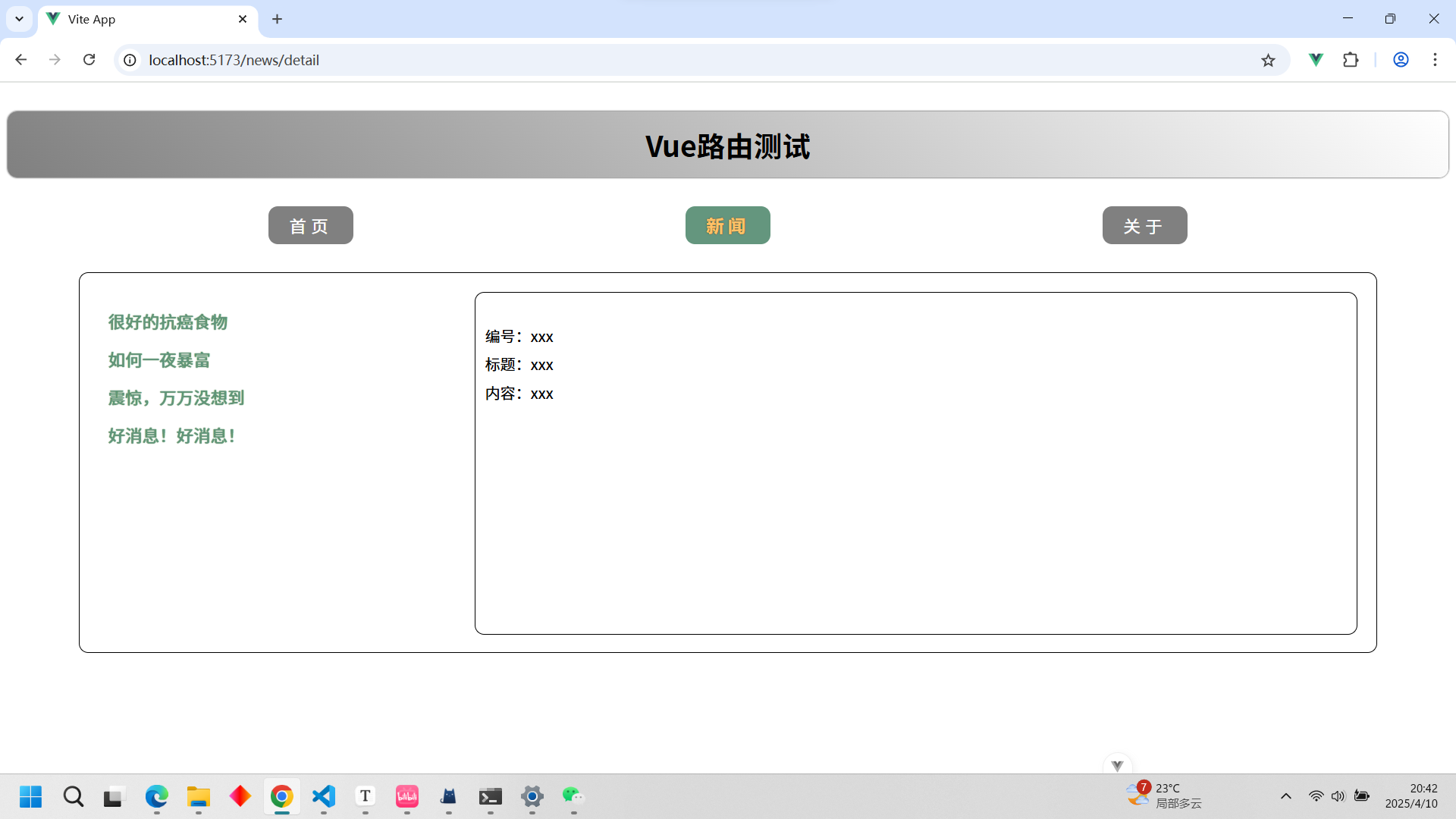Click the Vue devtools extension icon
The image size is (1456, 819).
point(1316,60)
